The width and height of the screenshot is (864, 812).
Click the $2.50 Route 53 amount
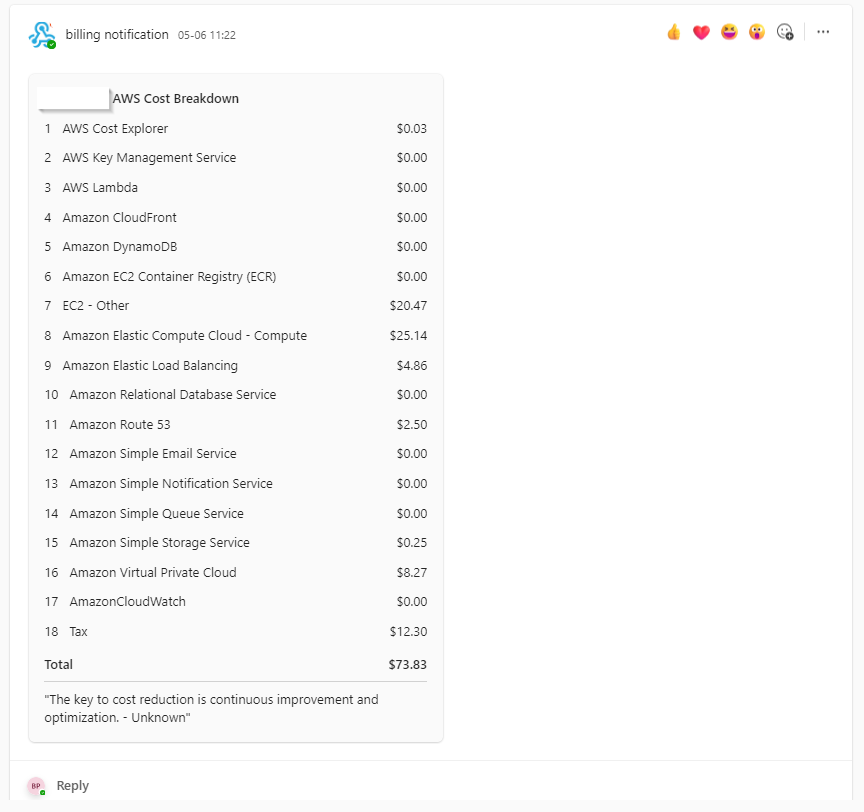[x=412, y=425]
